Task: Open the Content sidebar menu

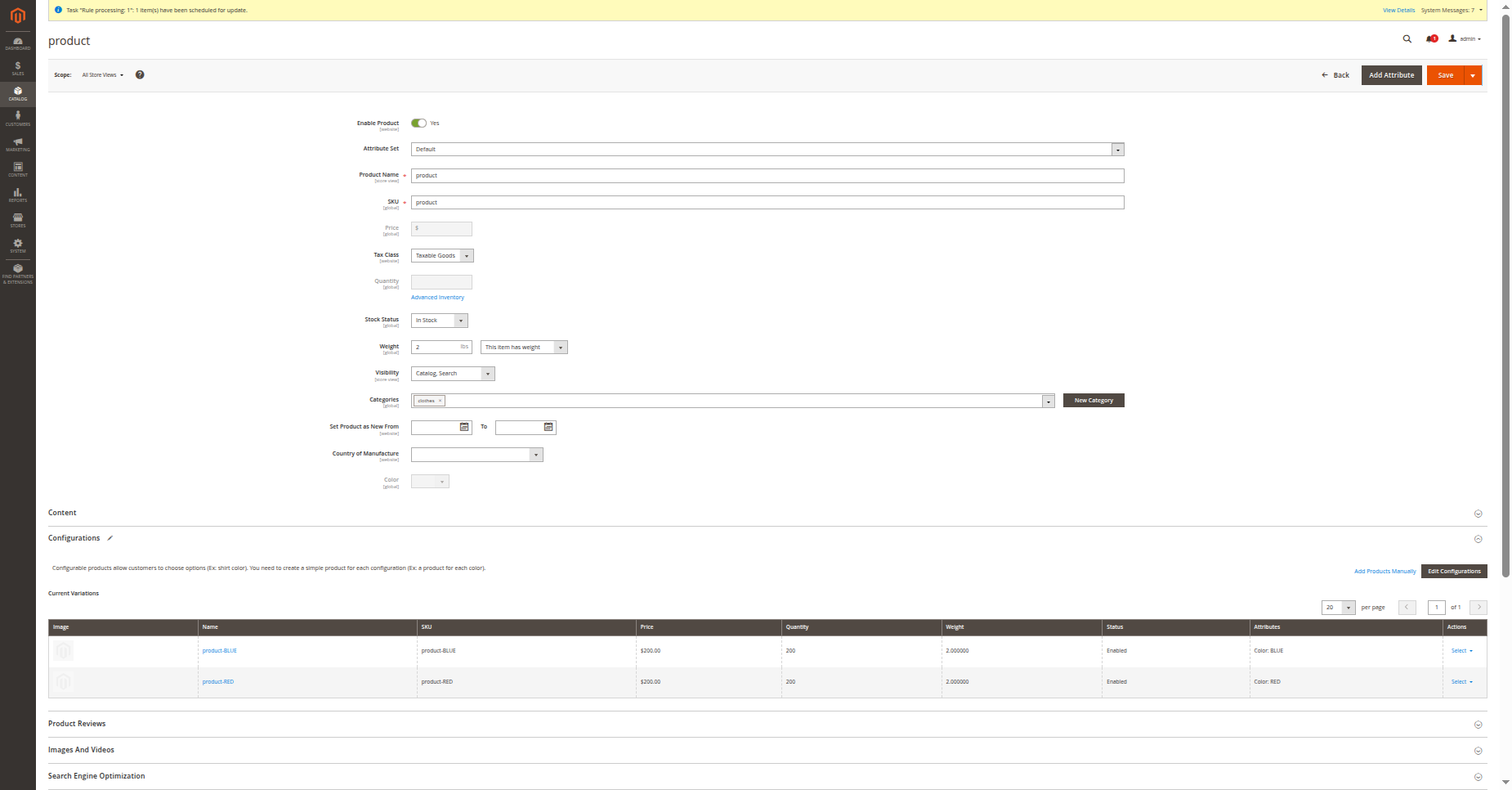Action: (x=17, y=169)
